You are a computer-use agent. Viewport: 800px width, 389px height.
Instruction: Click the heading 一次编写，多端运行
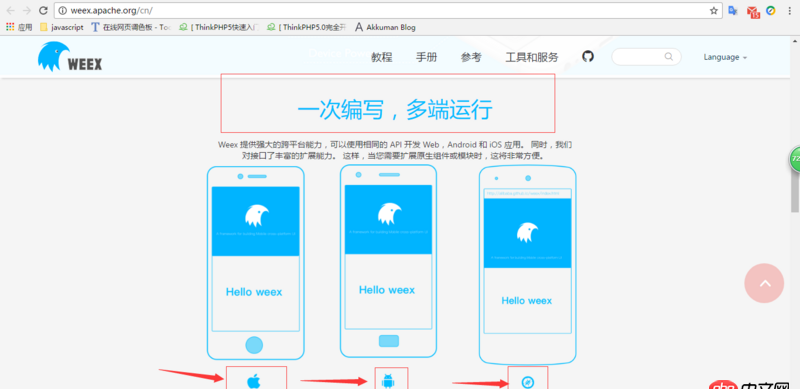click(395, 109)
